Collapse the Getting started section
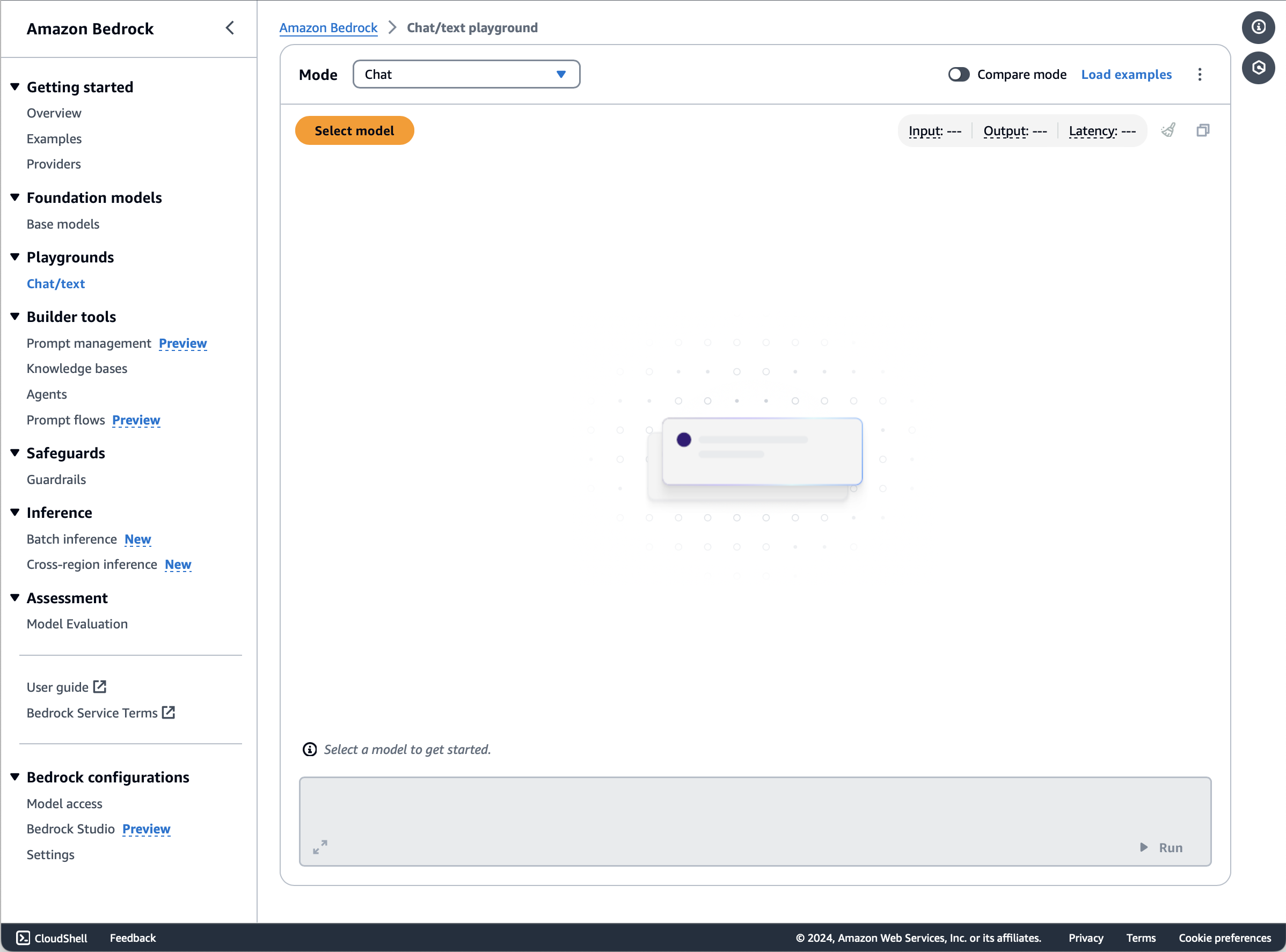Viewport: 1286px width, 952px height. pyautogui.click(x=15, y=87)
